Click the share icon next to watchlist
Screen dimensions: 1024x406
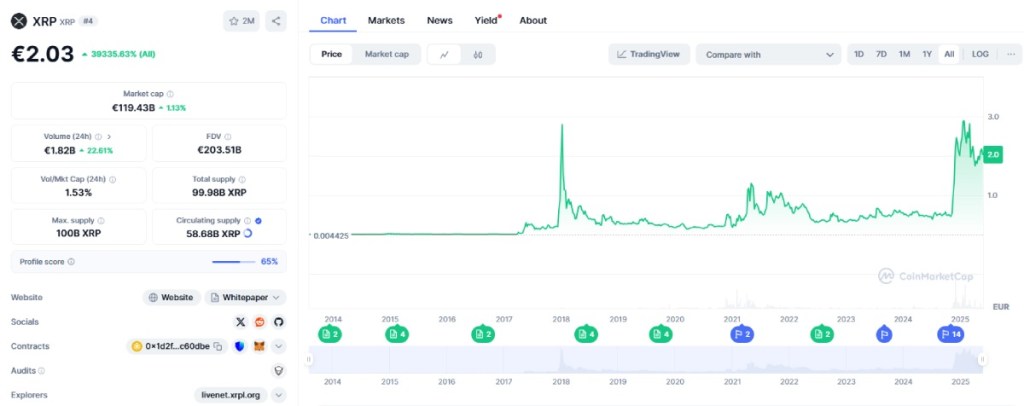276,20
